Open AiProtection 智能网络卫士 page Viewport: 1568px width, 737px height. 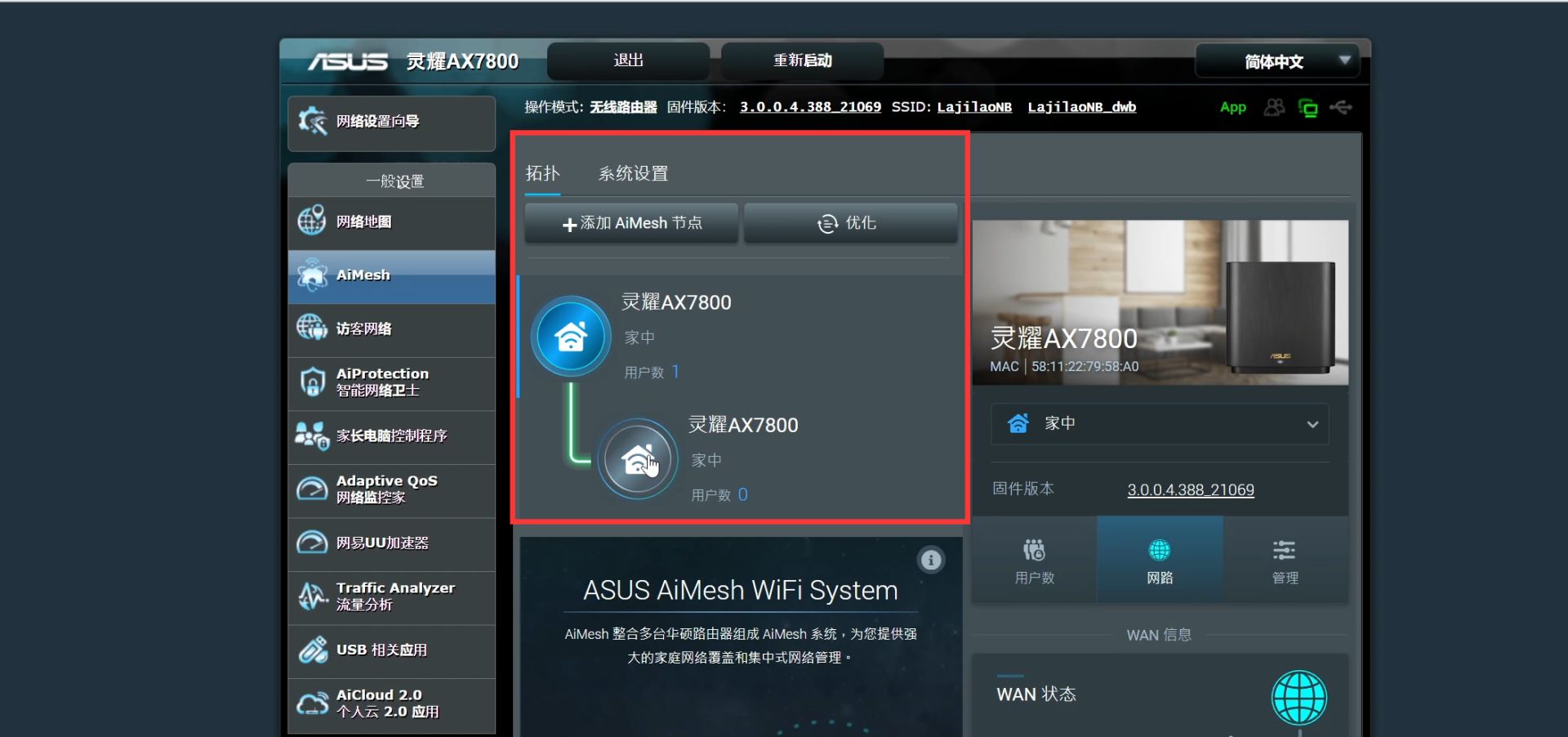coord(391,382)
